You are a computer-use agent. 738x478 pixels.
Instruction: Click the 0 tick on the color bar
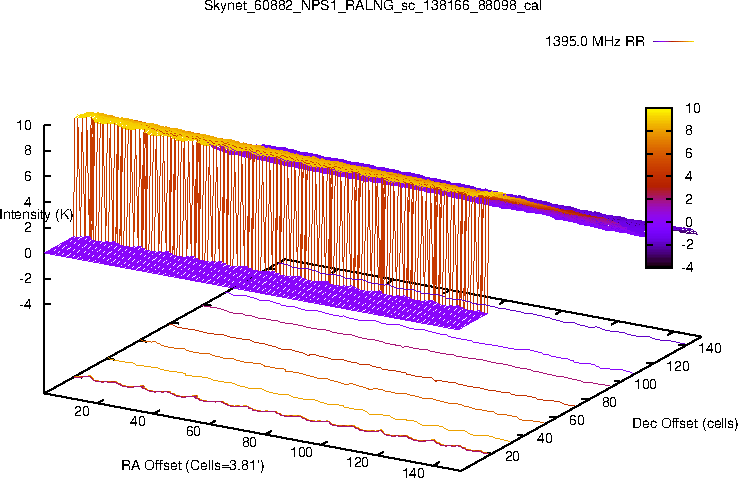689,222
